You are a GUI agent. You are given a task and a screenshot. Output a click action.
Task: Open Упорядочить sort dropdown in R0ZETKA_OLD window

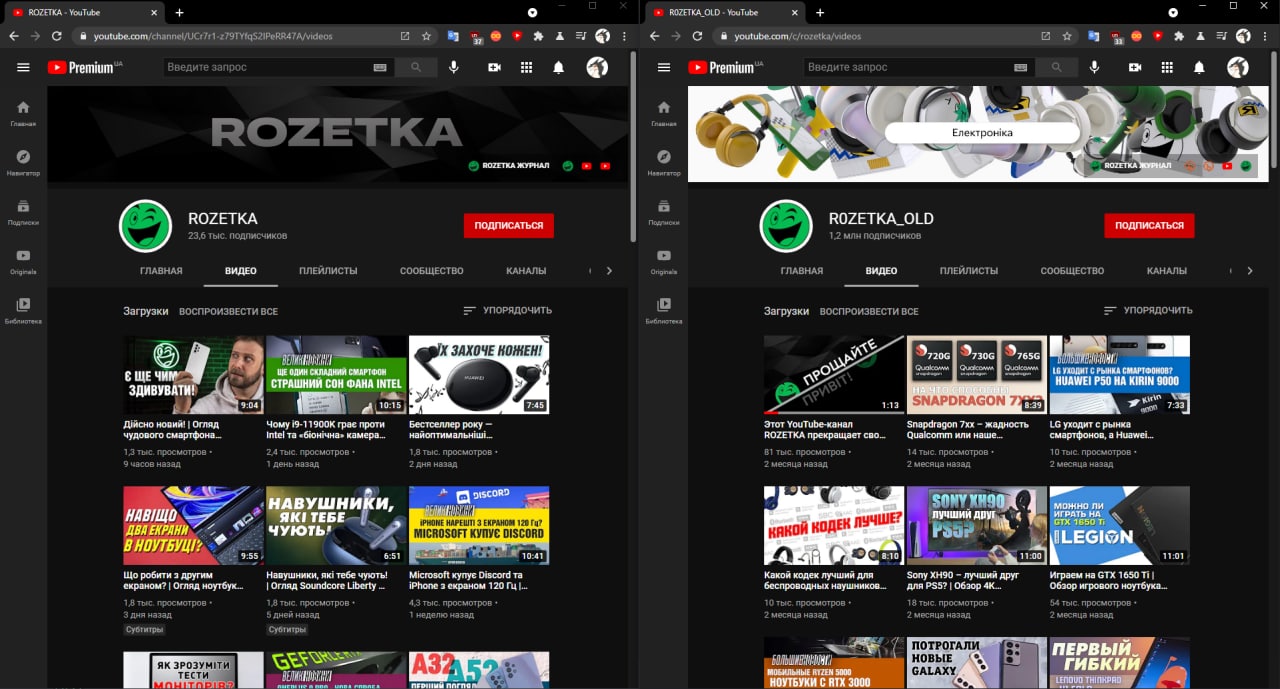[x=1148, y=311]
